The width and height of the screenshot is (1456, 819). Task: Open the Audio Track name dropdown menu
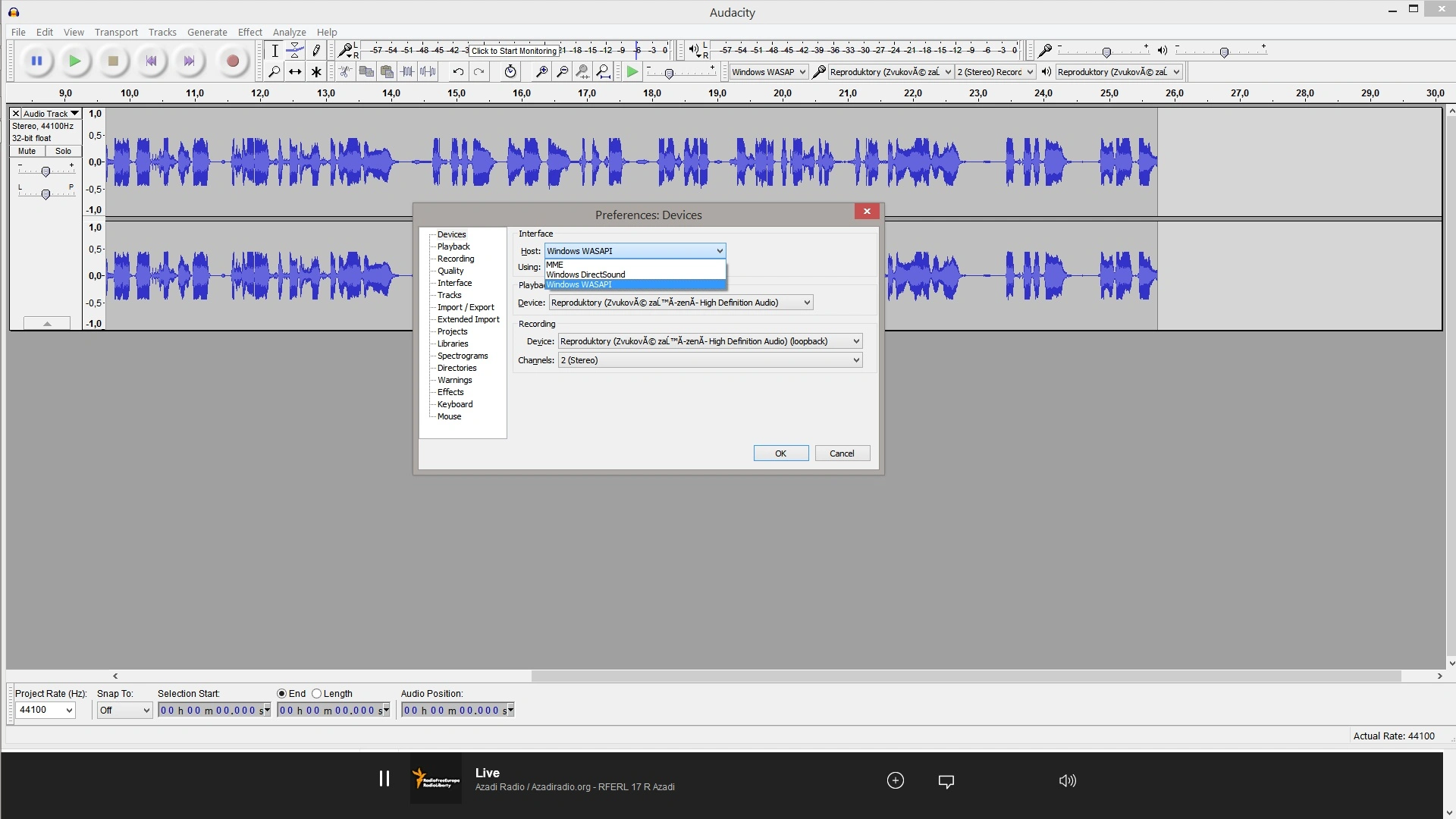click(51, 114)
